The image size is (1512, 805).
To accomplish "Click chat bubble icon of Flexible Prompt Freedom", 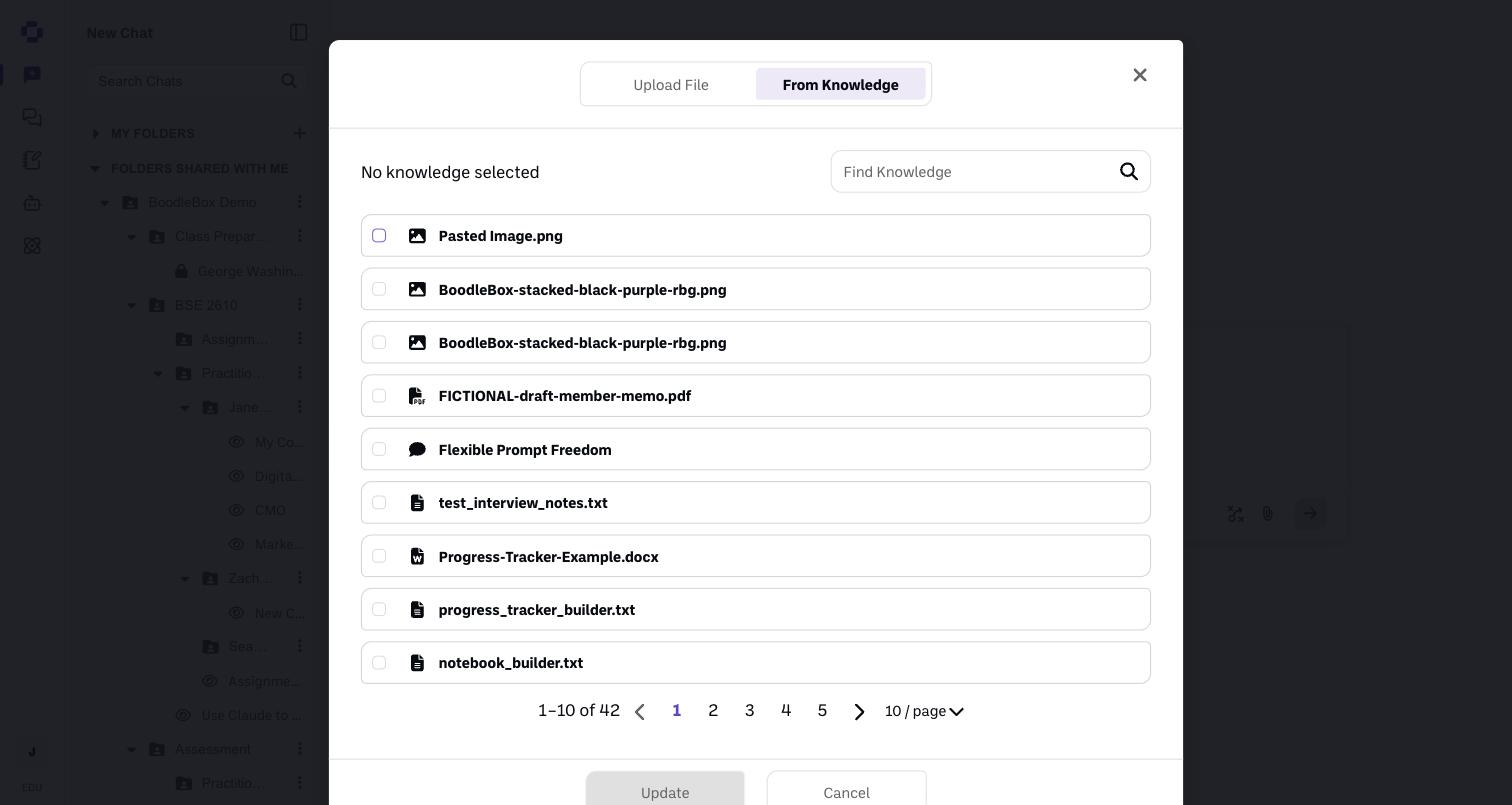I will point(417,450).
